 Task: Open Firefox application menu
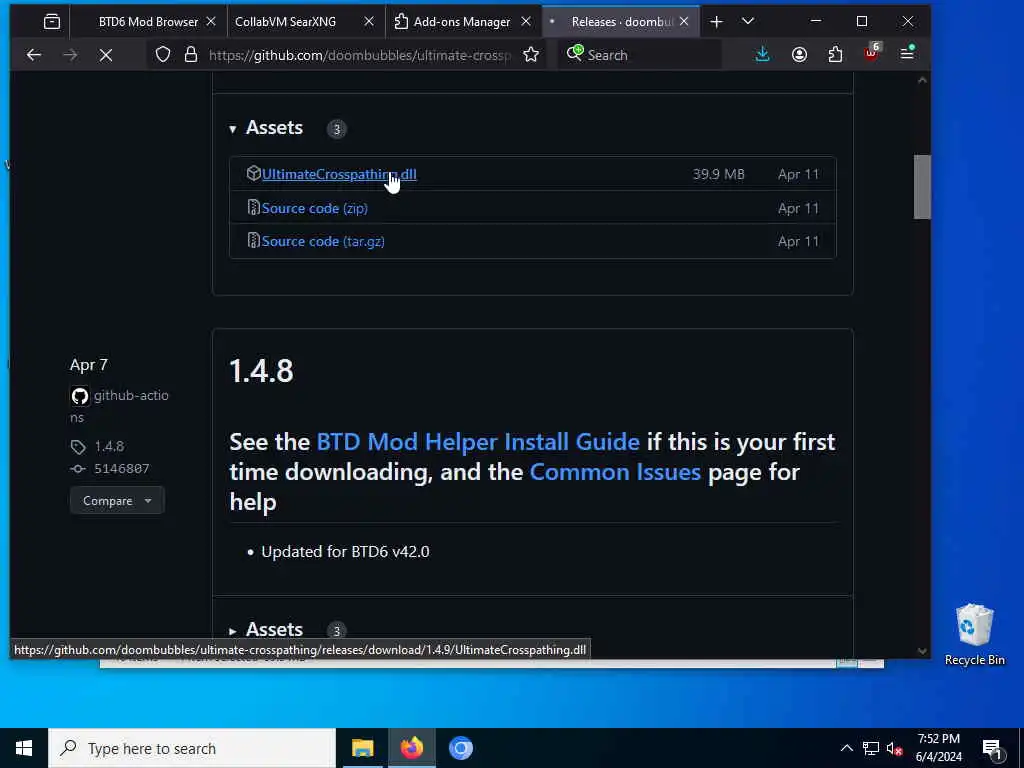click(908, 54)
